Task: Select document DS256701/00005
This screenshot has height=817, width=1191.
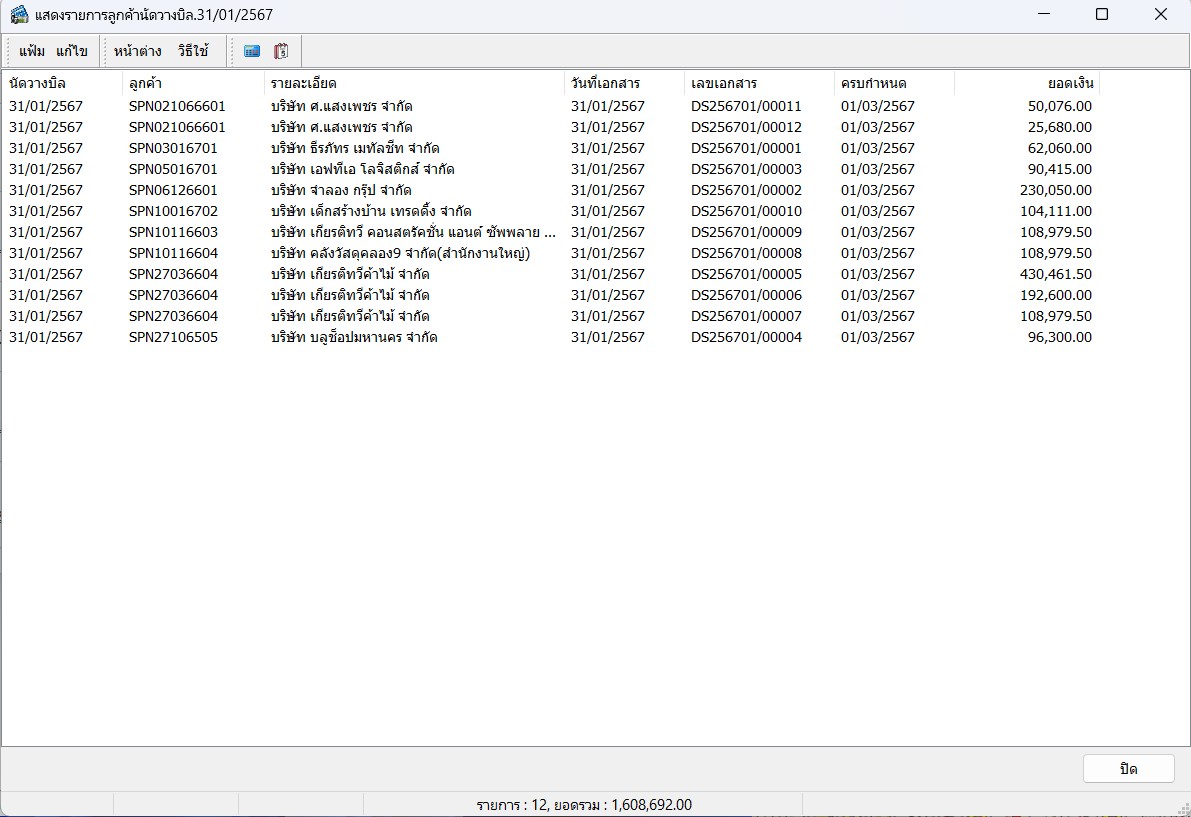Action: tap(746, 274)
